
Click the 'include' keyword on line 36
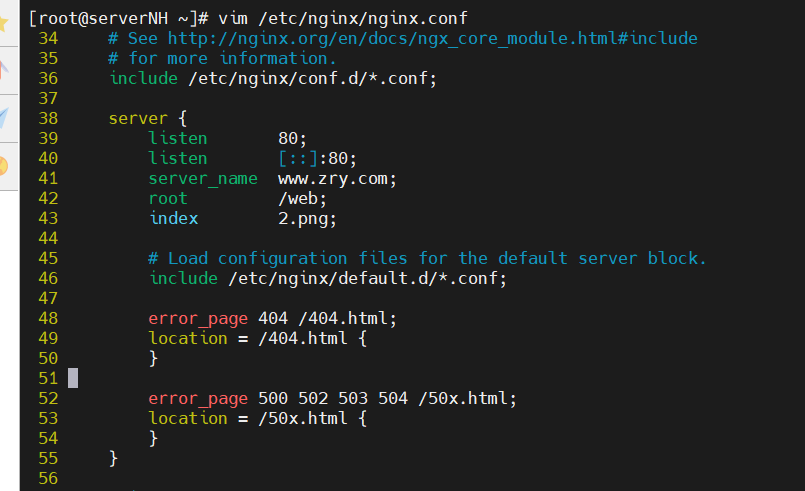144,79
